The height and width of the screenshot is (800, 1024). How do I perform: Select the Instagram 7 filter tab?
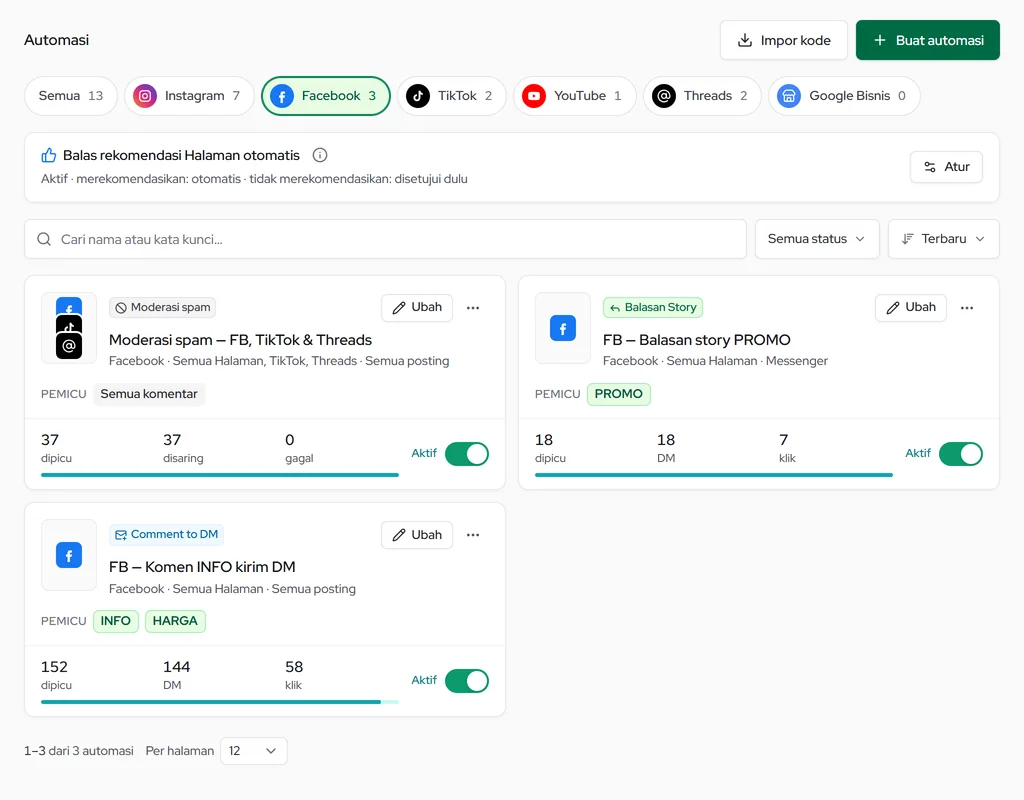189,96
